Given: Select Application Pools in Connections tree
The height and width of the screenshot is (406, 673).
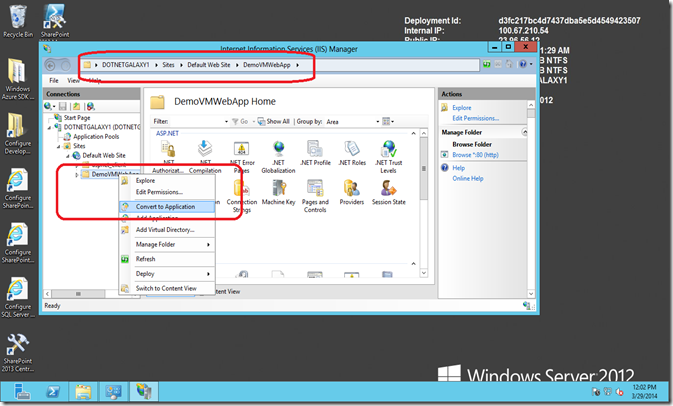Looking at the screenshot, I should tap(96, 136).
